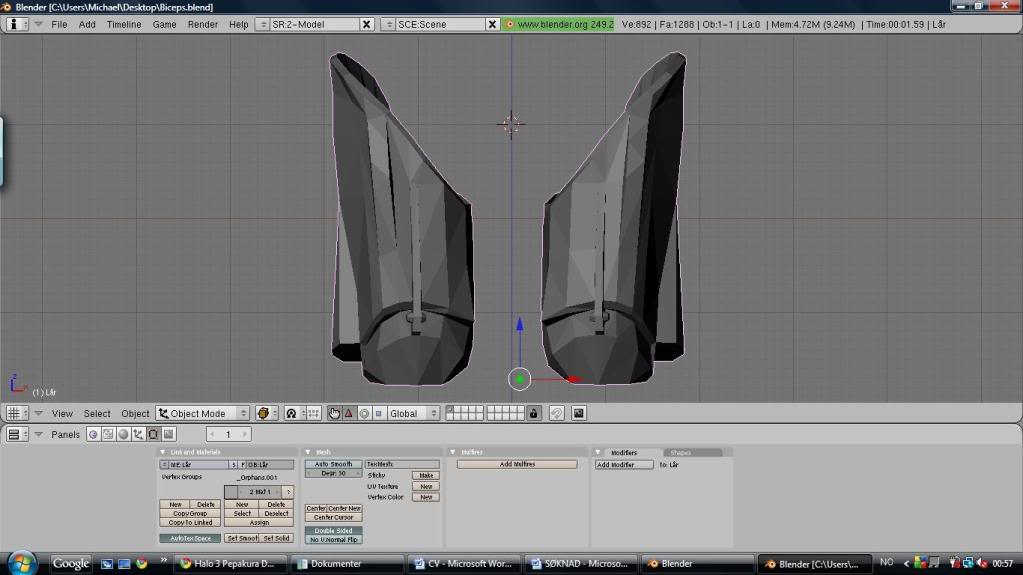The image size is (1023, 575).
Task: Open the buttons window type selector
Action: pos(17,434)
